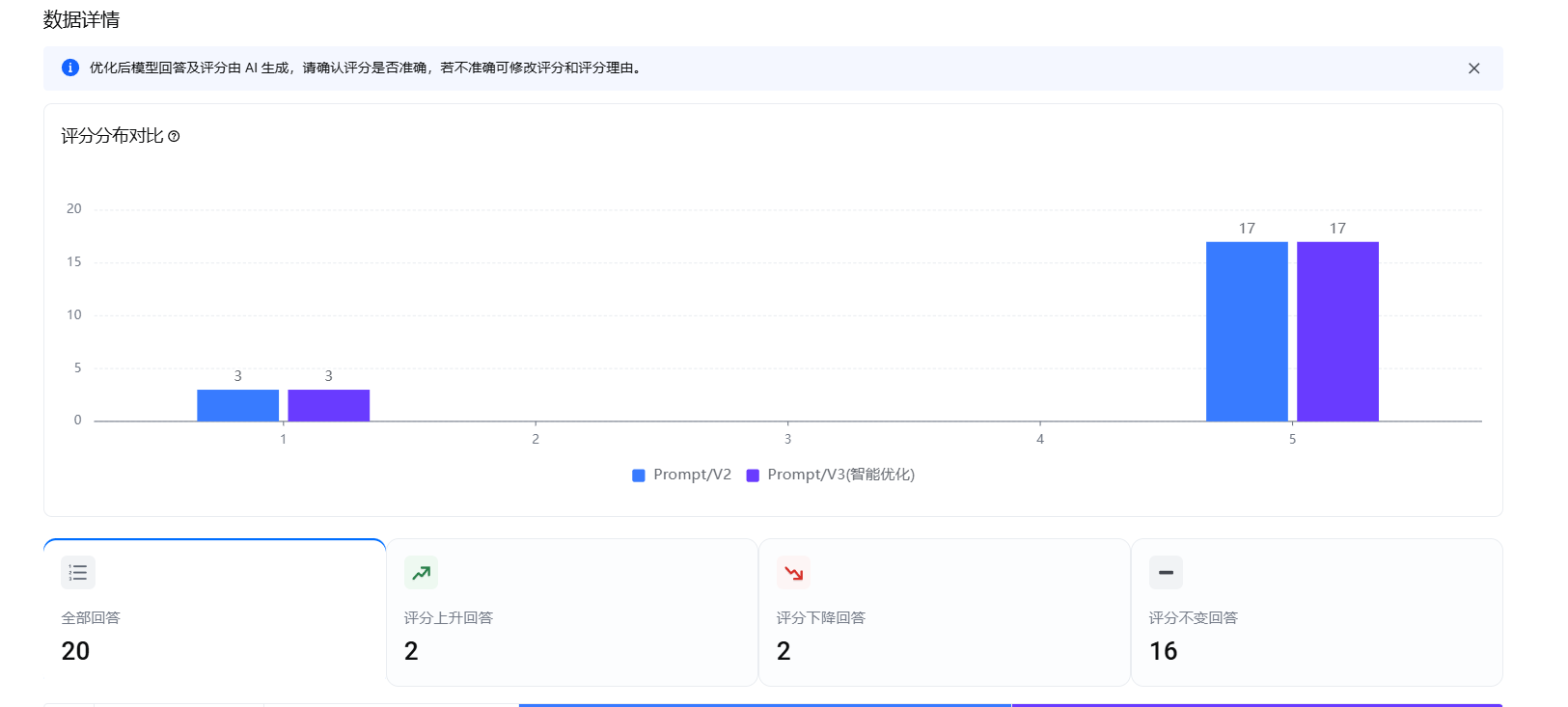Click help icon next to 评分分布对比
The height and width of the screenshot is (707, 1568).
point(174,137)
